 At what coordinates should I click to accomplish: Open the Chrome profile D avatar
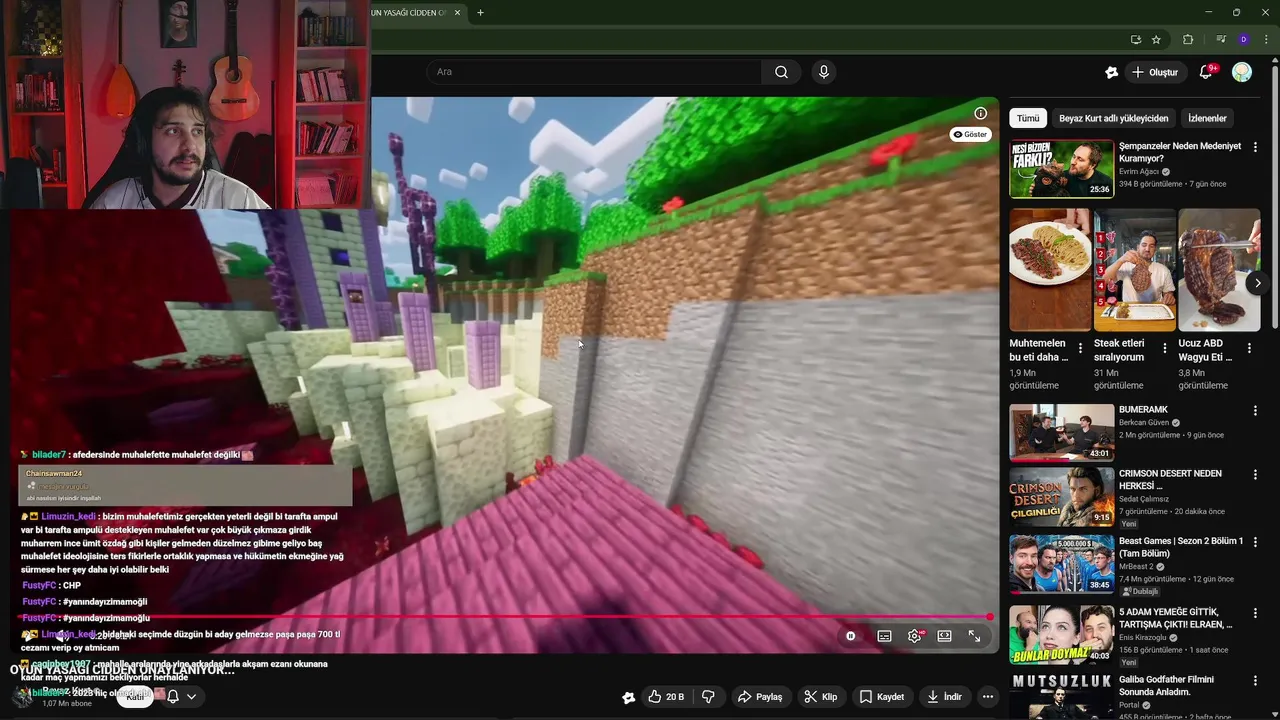click(1243, 40)
